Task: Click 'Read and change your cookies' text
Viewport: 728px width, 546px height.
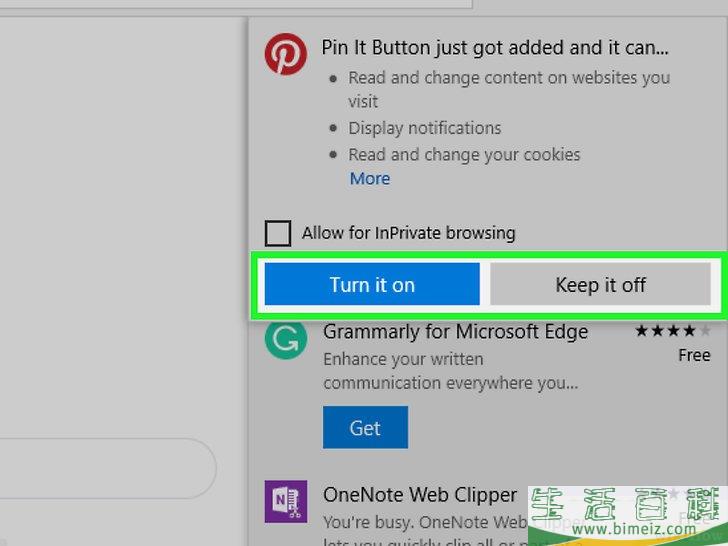Action: coord(464,155)
